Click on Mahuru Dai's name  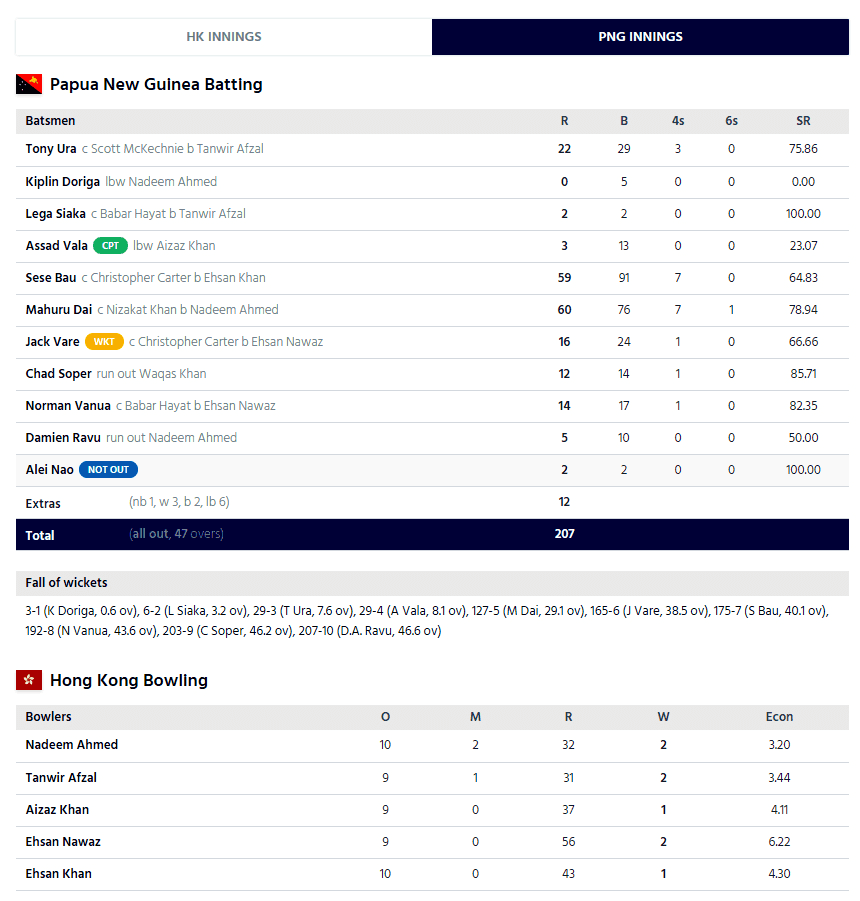coord(61,310)
